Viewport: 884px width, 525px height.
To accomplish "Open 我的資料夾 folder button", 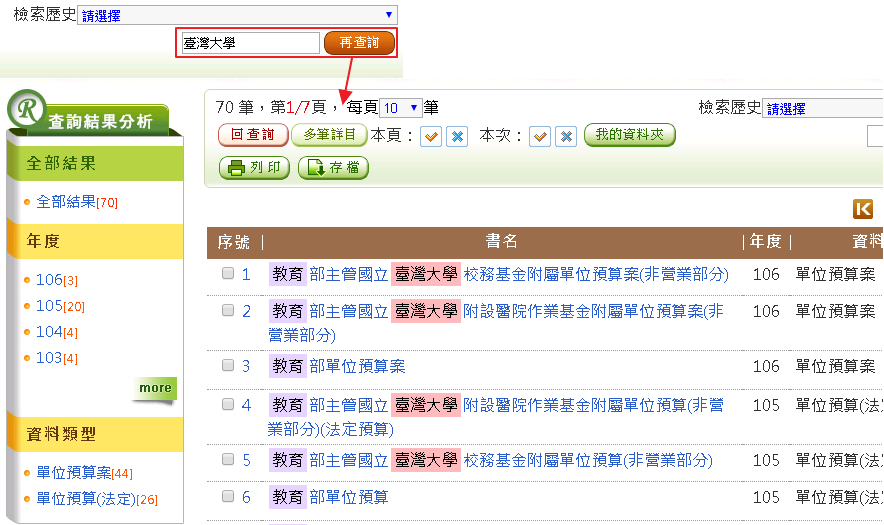I will click(x=630, y=135).
